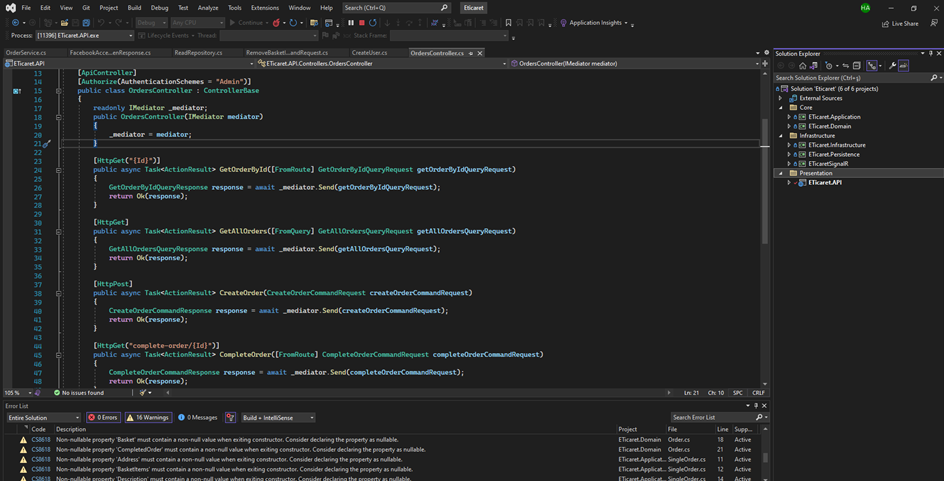944x481 pixels.
Task: Toggle Show All Files in Solution Explorer
Action: (871, 66)
